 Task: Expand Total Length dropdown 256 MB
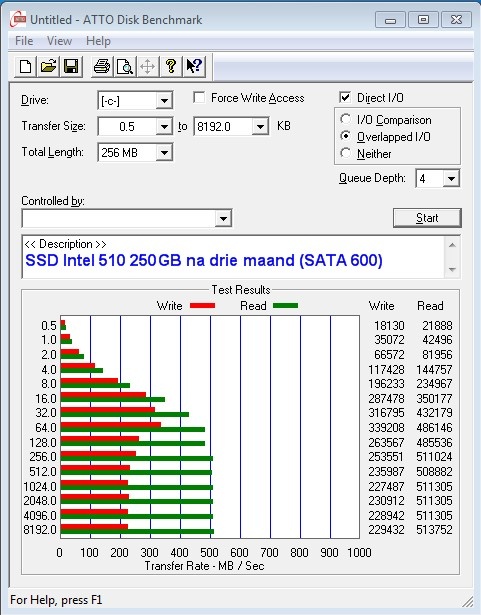(164, 152)
